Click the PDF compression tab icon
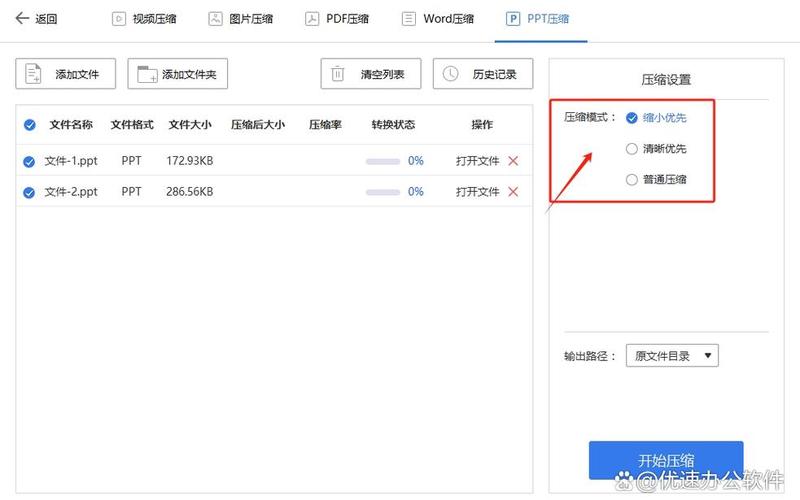 (x=312, y=19)
